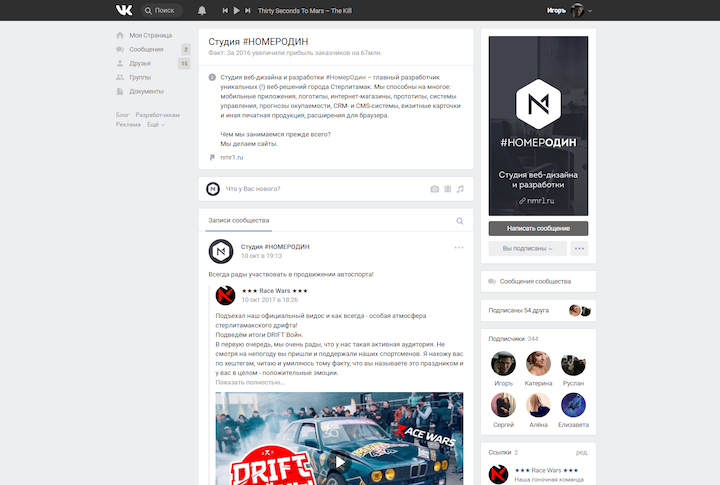Open the Вы подписаны dropdown
Image resolution: width=720 pixels, height=485 pixels.
pyautogui.click(x=528, y=248)
